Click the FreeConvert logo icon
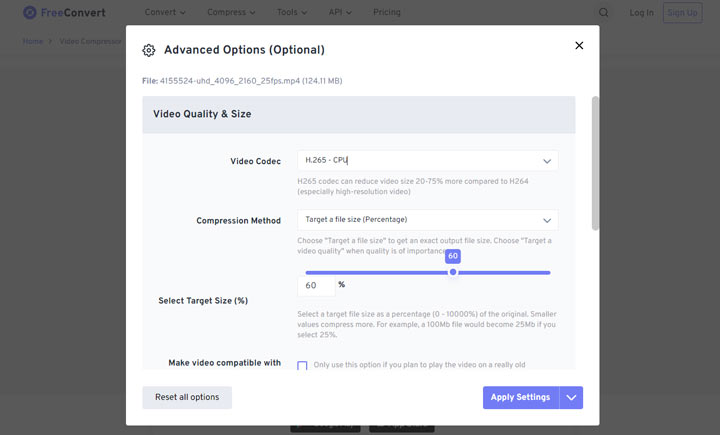 [x=30, y=13]
